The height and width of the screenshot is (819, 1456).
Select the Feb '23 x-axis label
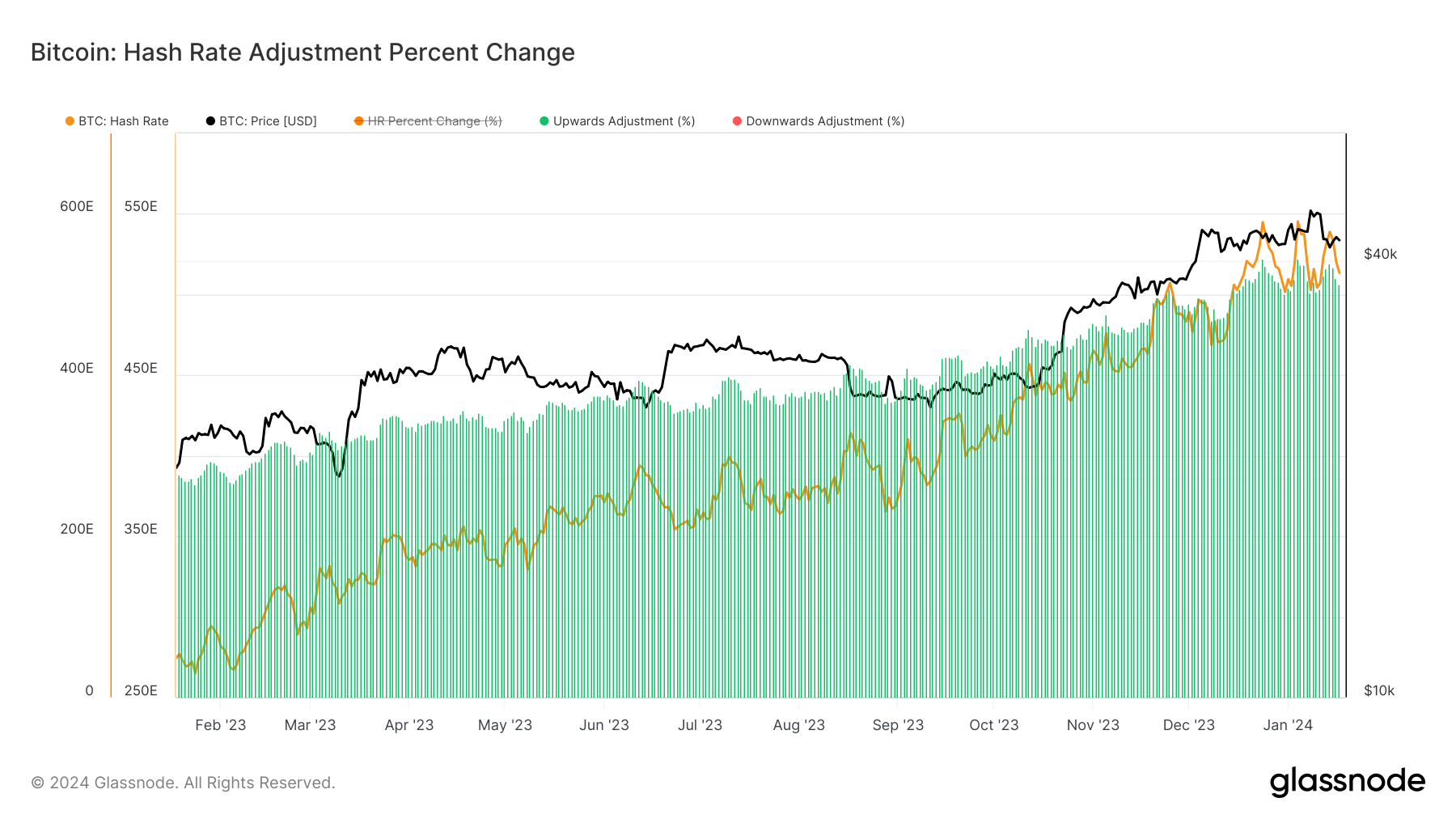(x=220, y=725)
